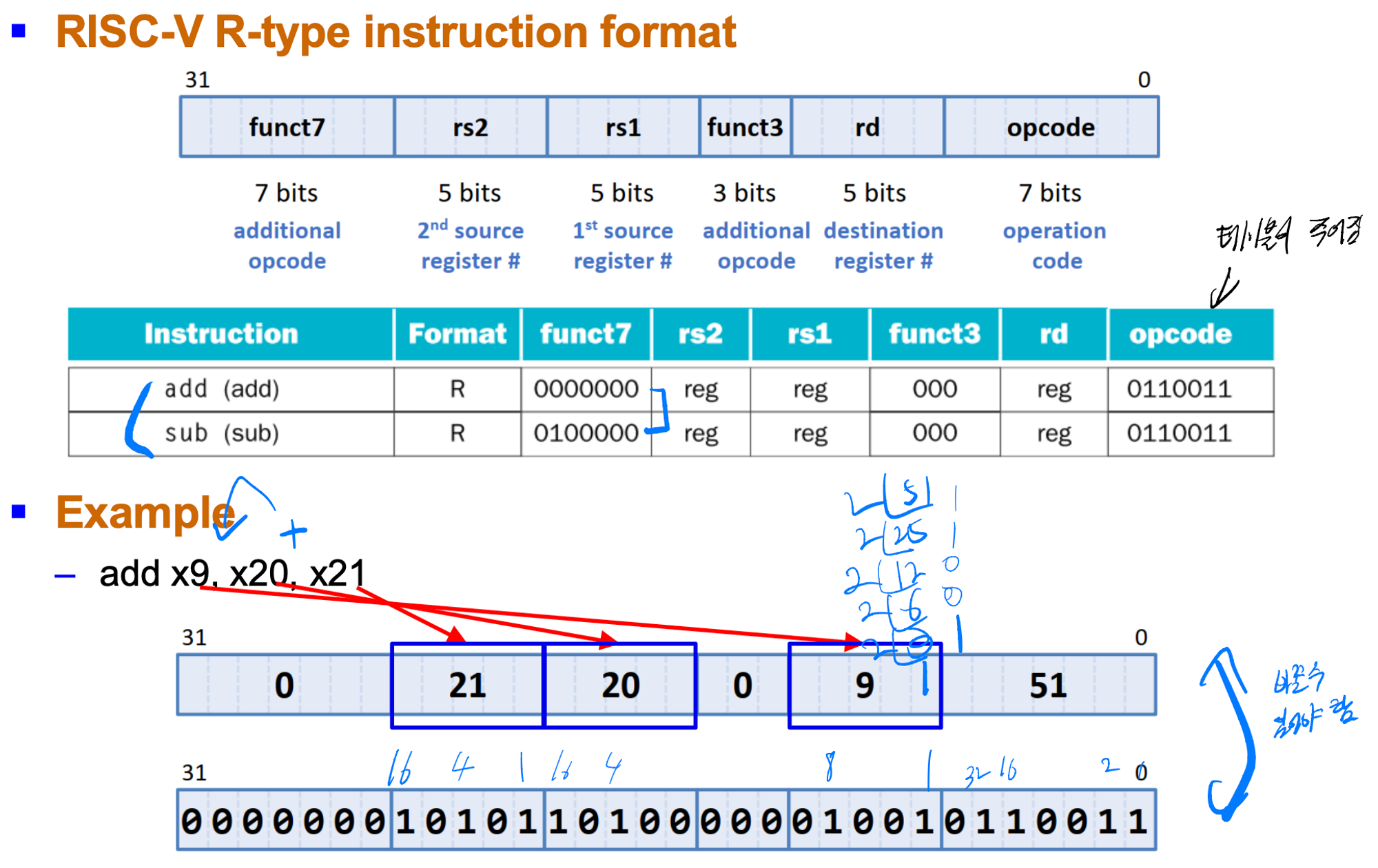
Task: Click the Example heading
Action: 145,513
